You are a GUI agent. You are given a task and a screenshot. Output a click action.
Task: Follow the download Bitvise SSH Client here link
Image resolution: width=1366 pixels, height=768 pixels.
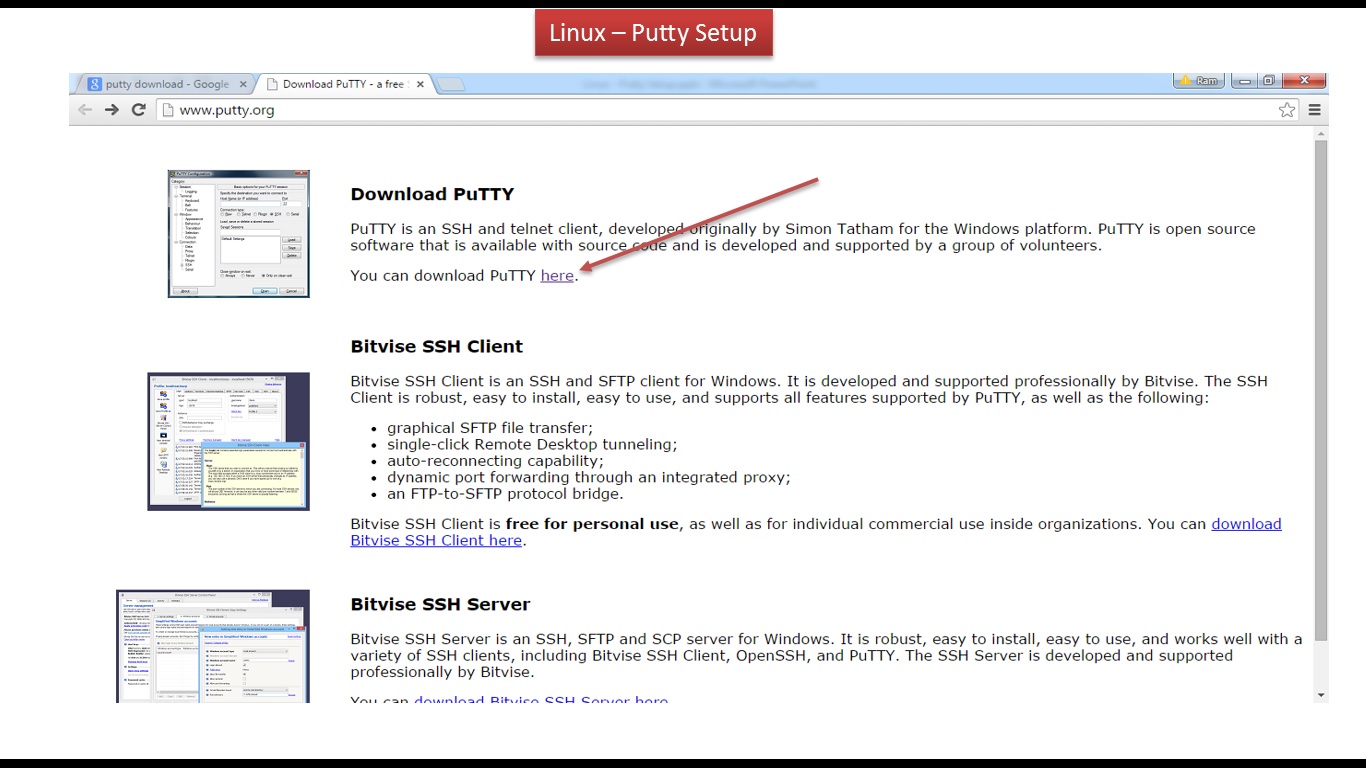coord(816,532)
